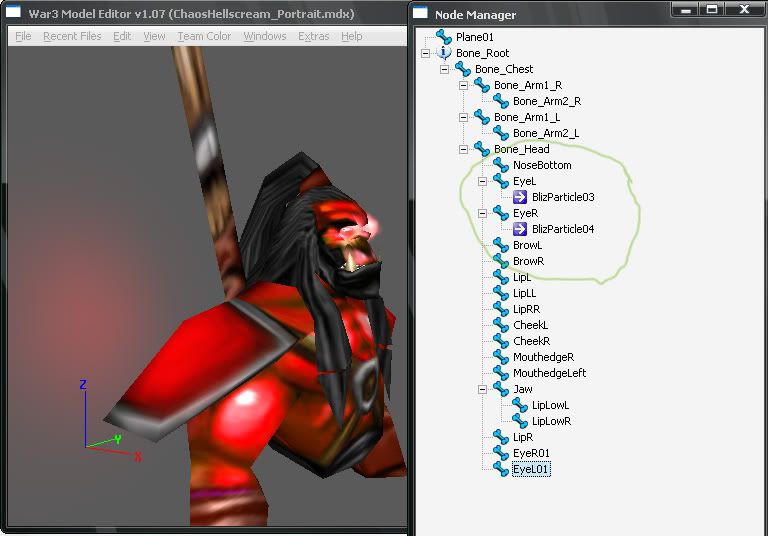768x536 pixels.
Task: Click the bone icon beside LipL
Action: tap(501, 277)
